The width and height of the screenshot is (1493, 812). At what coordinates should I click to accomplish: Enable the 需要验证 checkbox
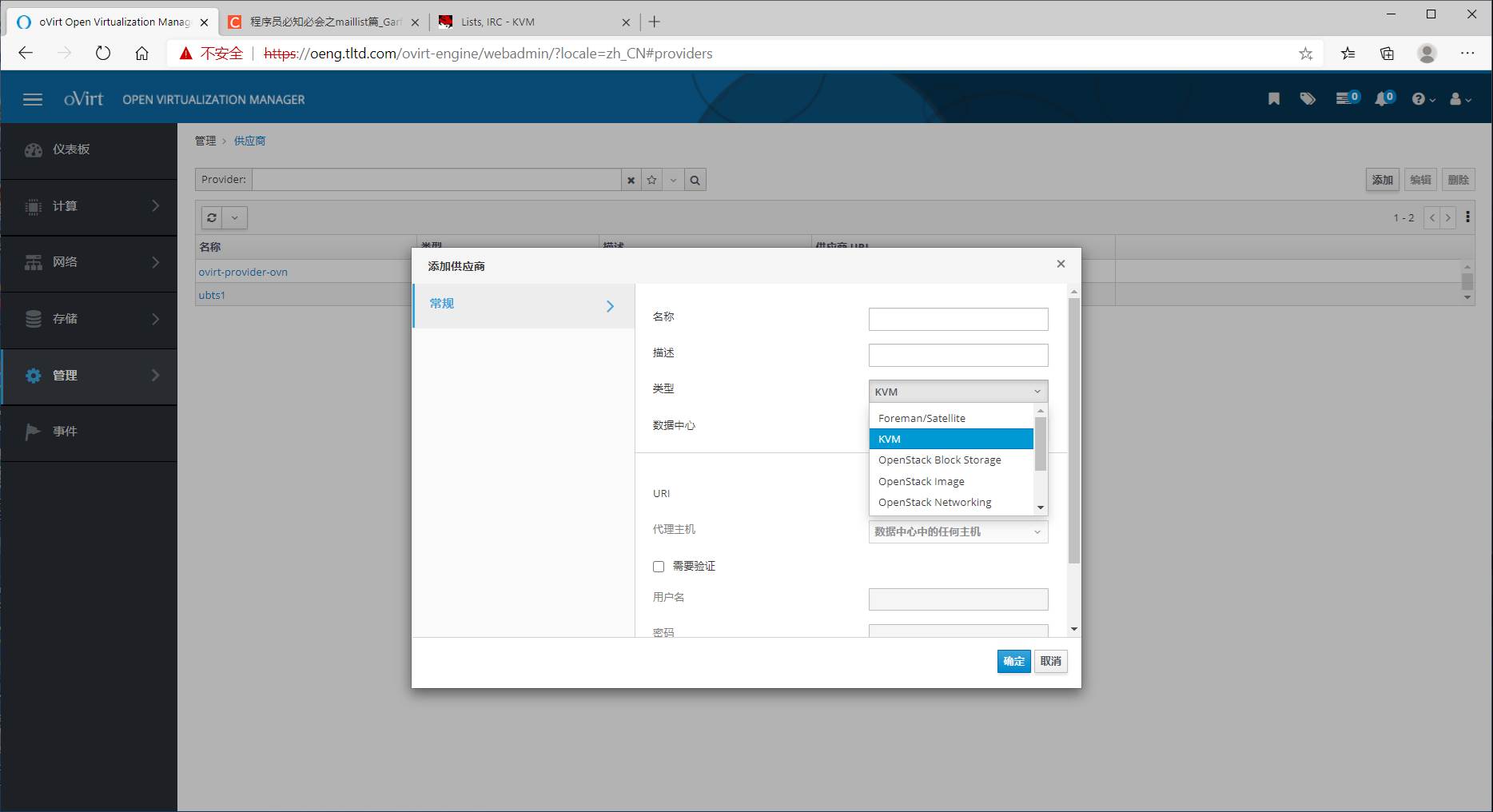coord(659,567)
